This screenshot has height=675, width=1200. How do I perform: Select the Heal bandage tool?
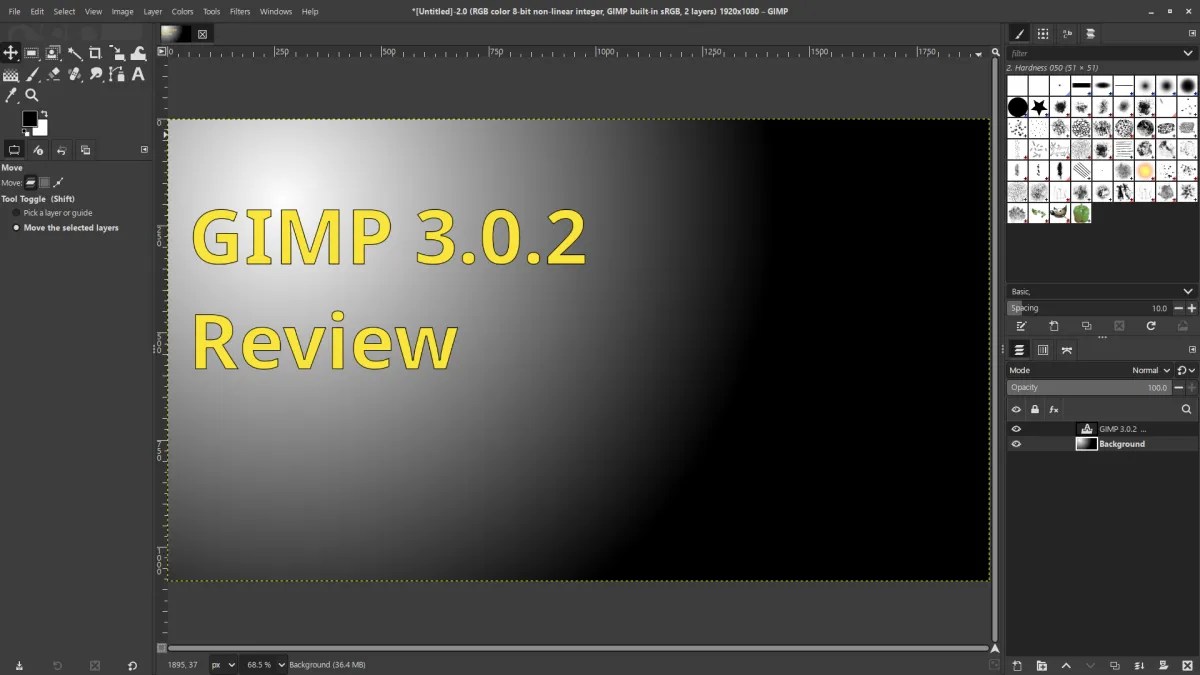(x=75, y=74)
